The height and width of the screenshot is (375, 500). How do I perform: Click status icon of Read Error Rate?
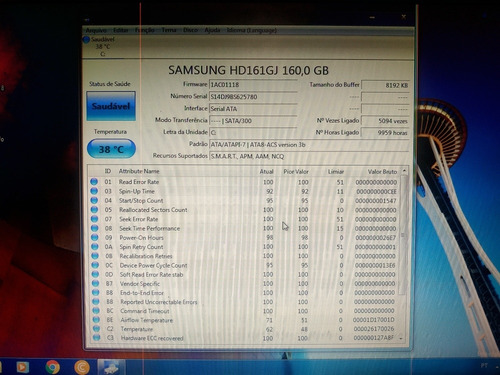point(94,182)
